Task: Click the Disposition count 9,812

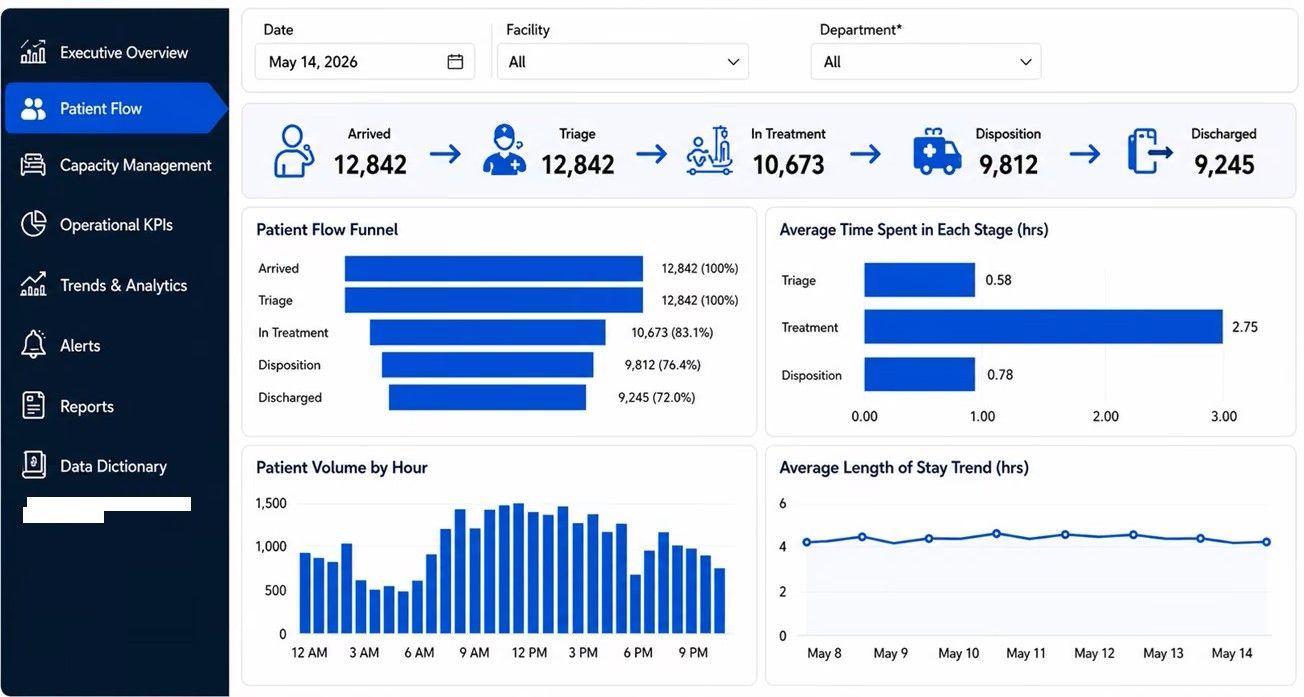Action: (1009, 165)
